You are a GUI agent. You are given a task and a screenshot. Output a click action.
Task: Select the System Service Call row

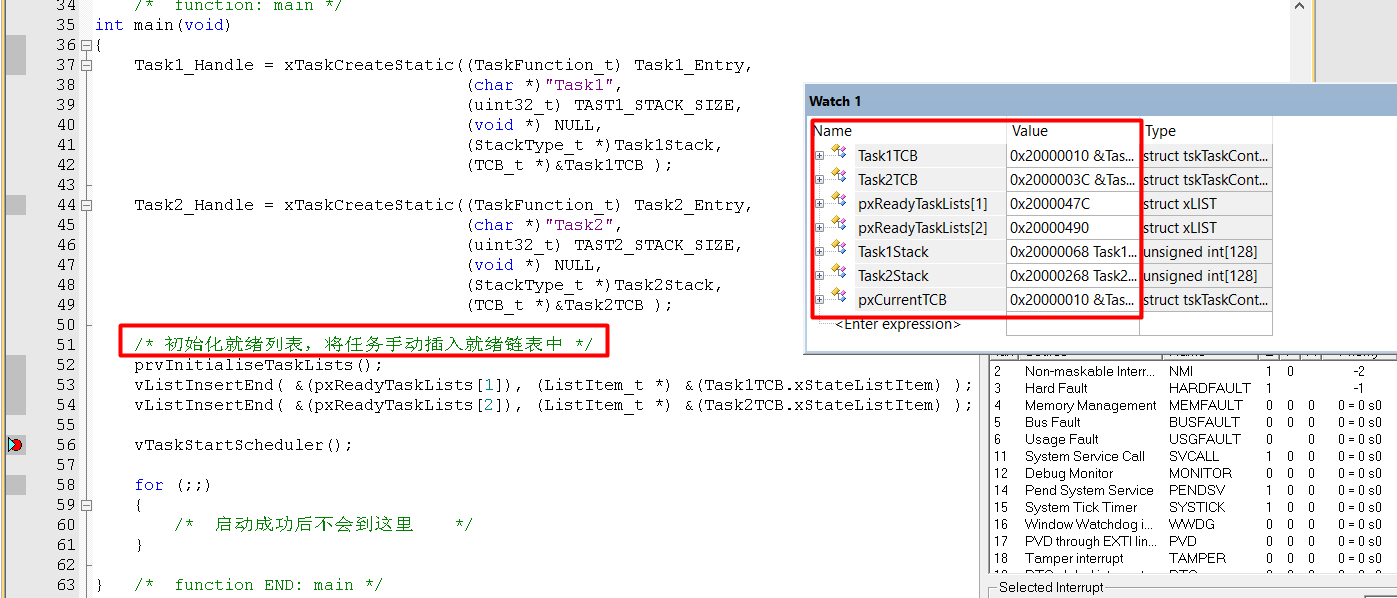point(1190,456)
